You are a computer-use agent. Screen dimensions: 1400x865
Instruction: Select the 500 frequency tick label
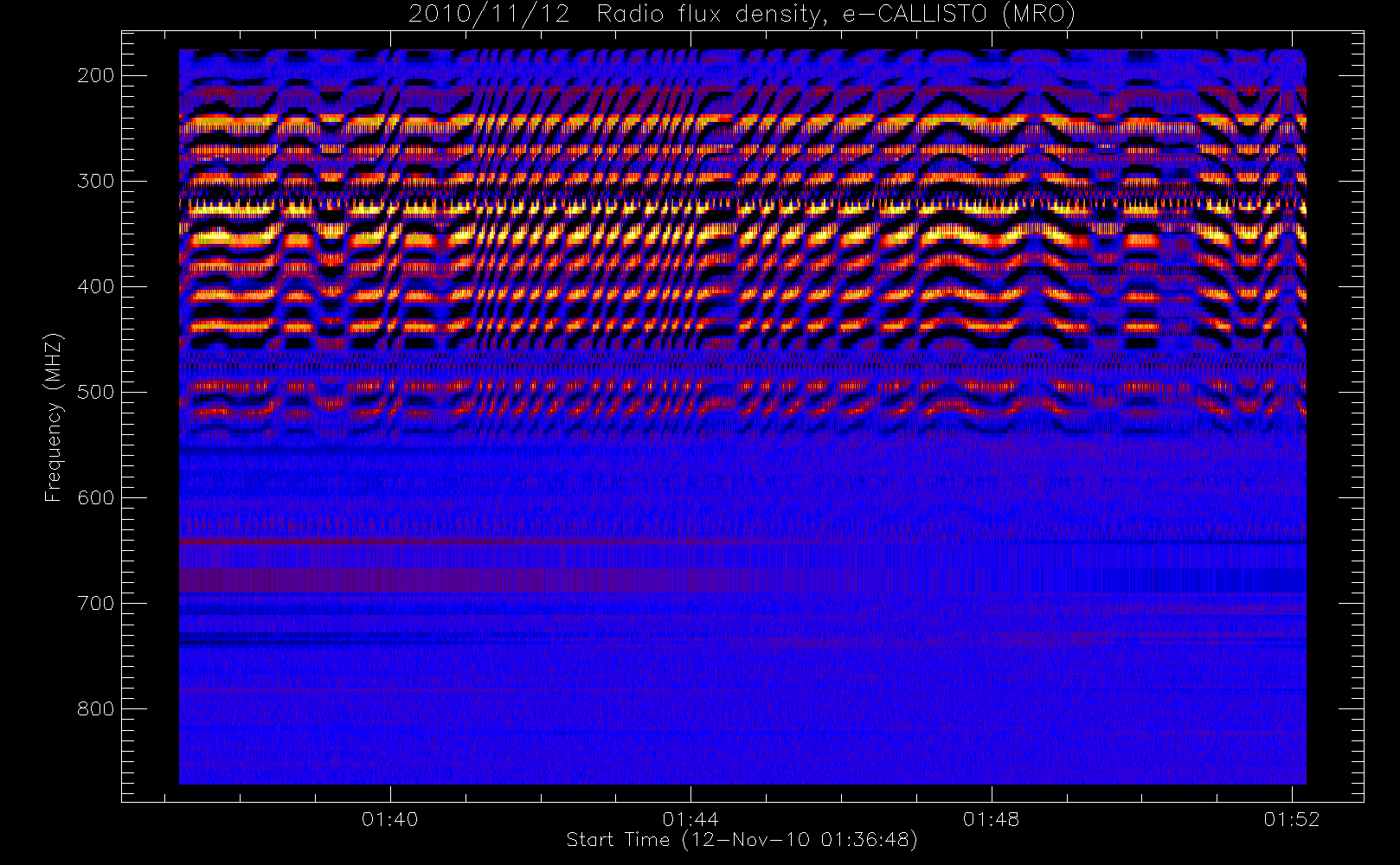95,392
